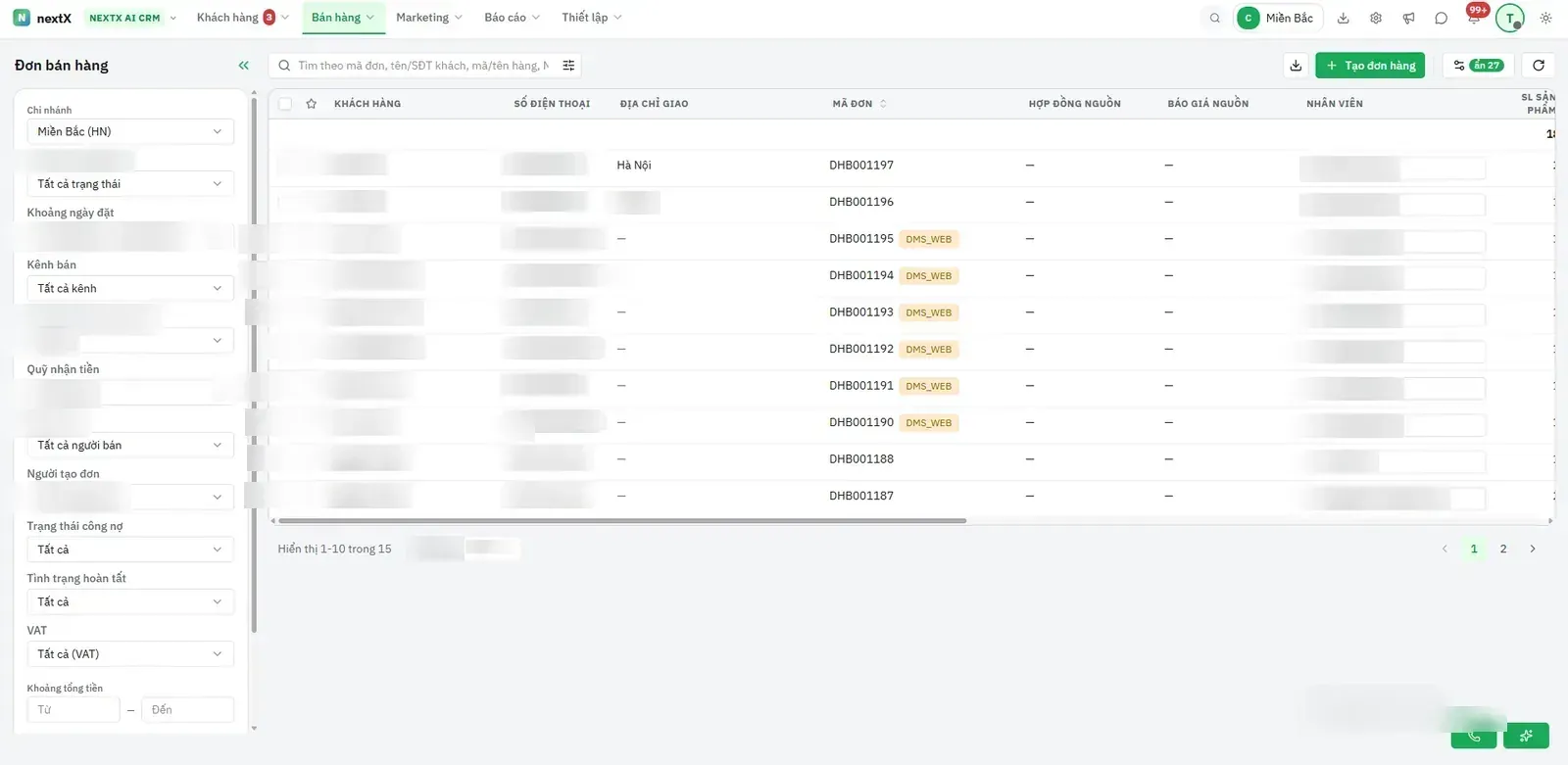Open the Bán hàng menu
Image resolution: width=1568 pixels, height=765 pixels.
[342, 18]
